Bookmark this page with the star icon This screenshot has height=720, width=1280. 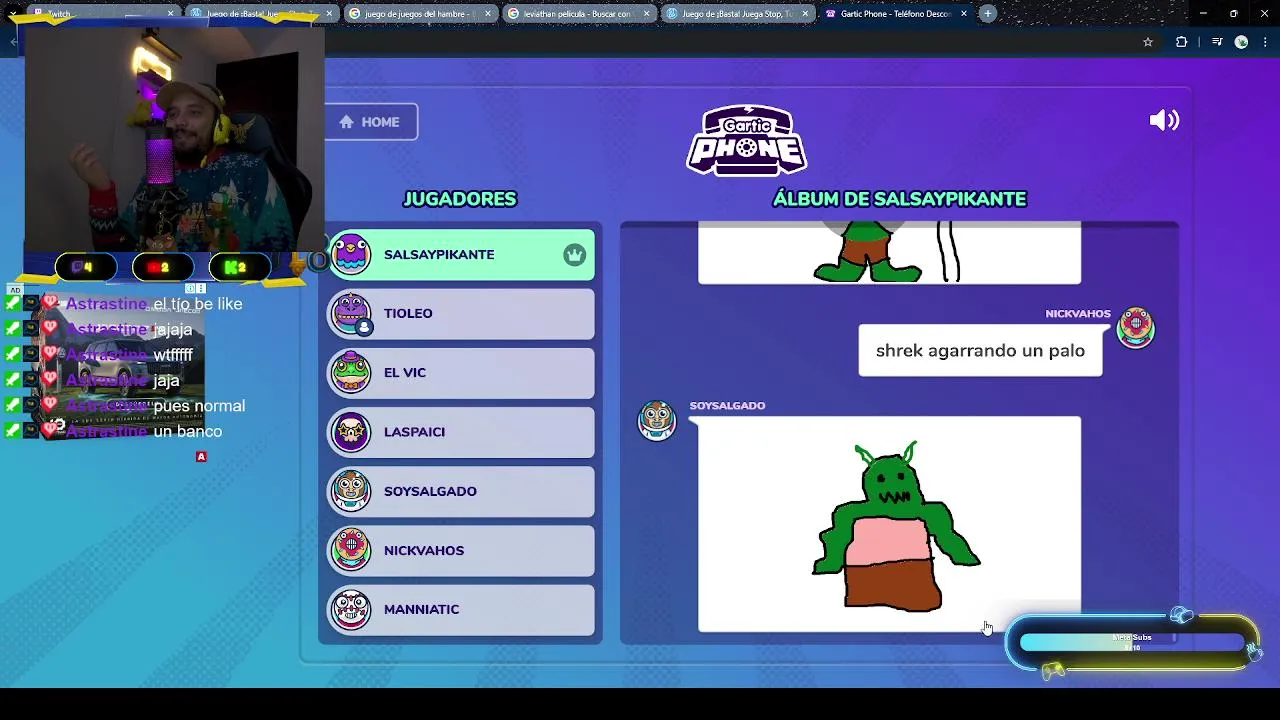[1148, 42]
